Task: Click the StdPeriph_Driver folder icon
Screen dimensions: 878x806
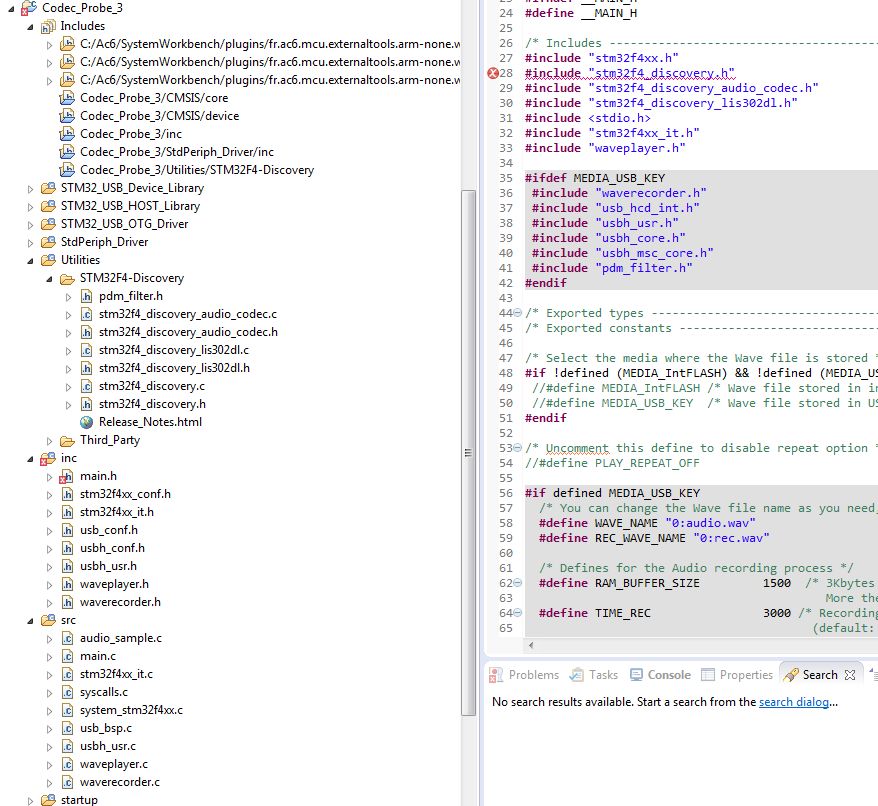Action: coord(48,242)
